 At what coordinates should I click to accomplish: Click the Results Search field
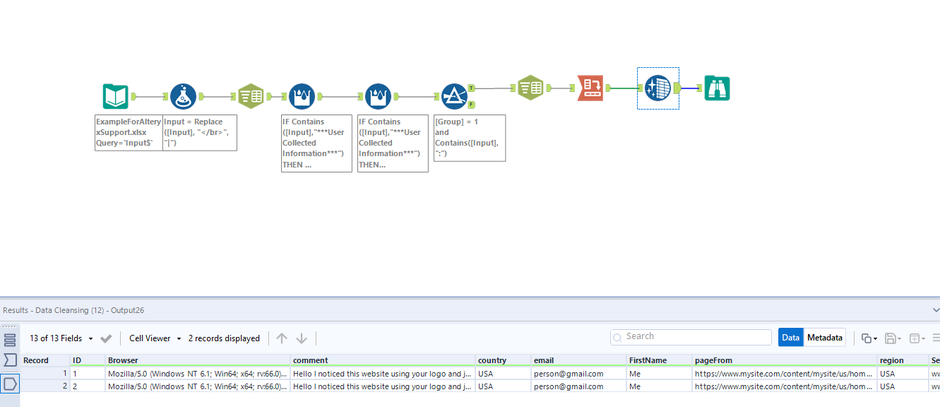pyautogui.click(x=691, y=337)
